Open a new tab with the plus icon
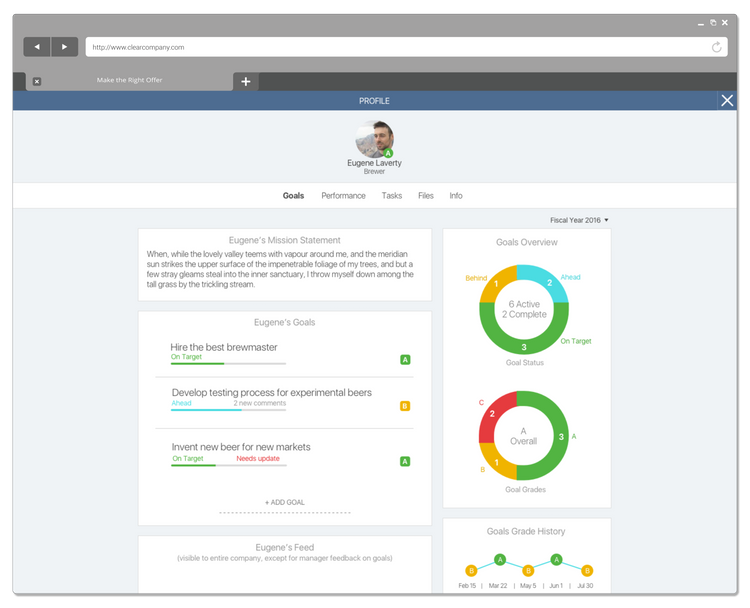The width and height of the screenshot is (750, 608). [x=246, y=81]
